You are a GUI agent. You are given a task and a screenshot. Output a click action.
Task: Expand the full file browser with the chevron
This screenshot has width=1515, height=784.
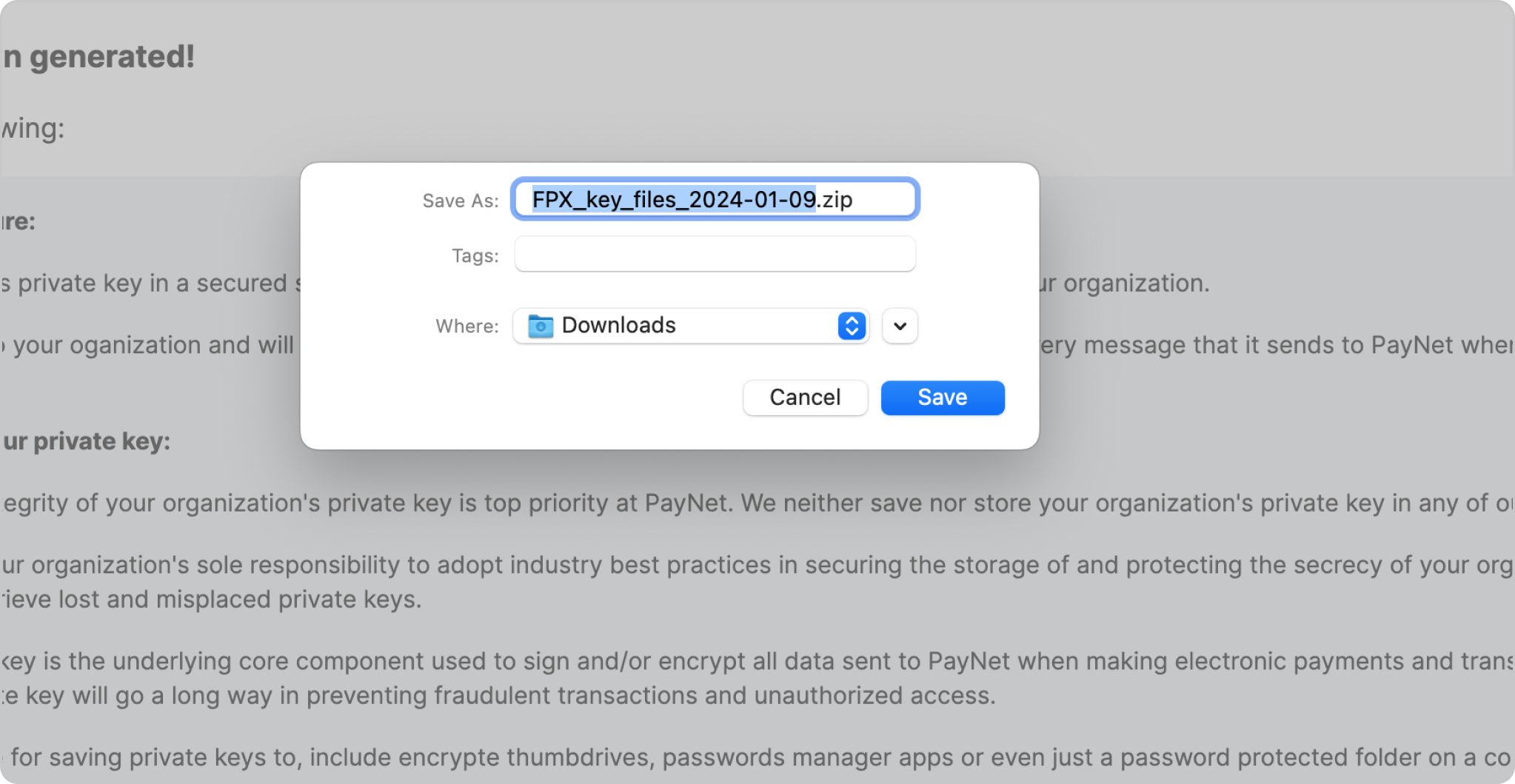900,326
